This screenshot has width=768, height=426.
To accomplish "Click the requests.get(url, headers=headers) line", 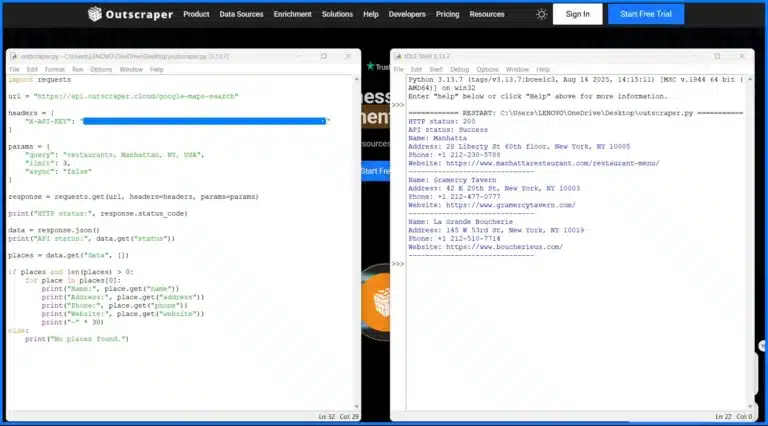I will click(x=133, y=196).
